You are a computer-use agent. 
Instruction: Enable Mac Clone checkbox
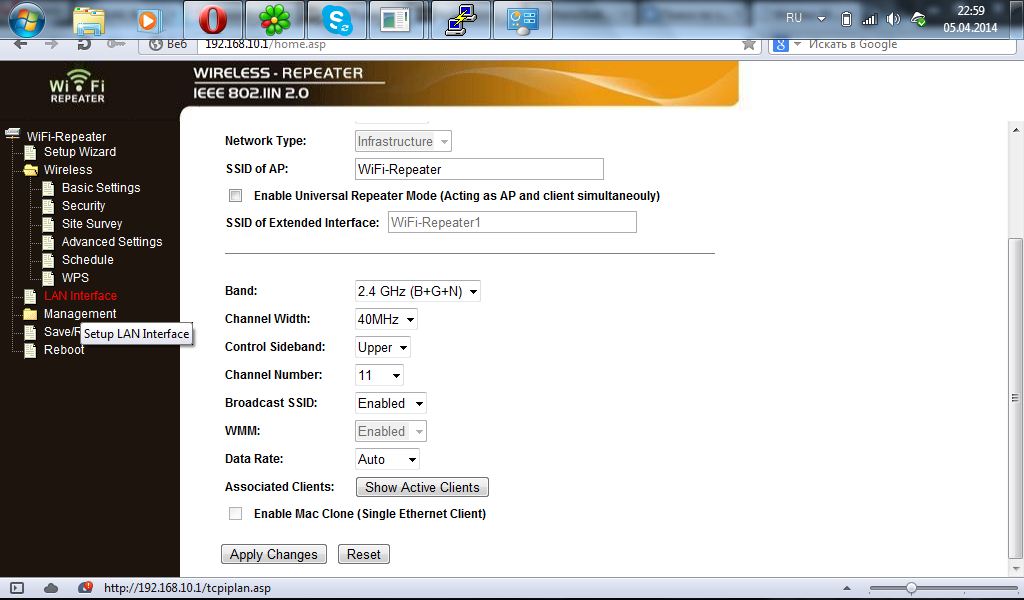(235, 514)
